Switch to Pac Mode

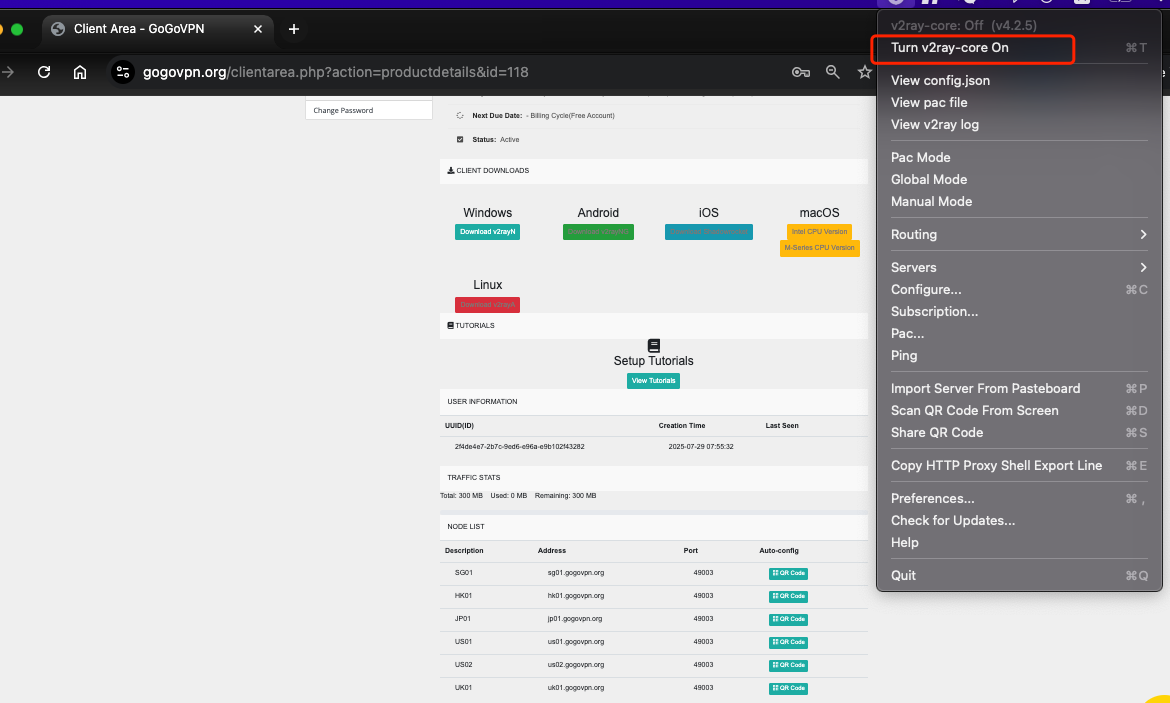coord(1019,157)
